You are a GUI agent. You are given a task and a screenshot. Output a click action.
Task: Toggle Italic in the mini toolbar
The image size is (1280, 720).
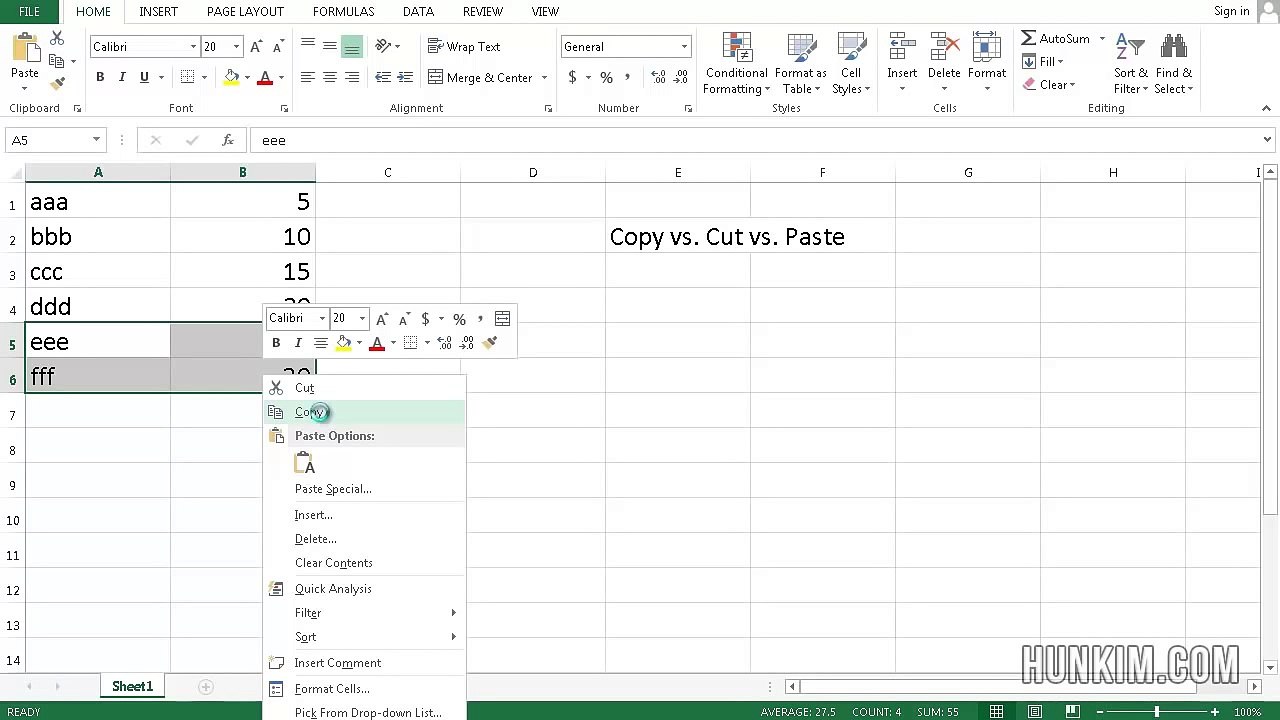point(298,343)
